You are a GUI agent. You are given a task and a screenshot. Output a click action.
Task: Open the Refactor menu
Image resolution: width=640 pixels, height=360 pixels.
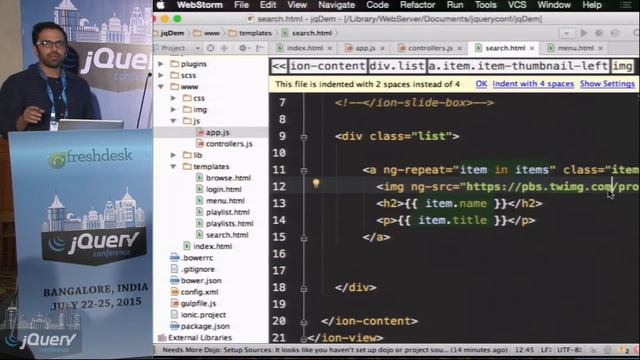click(417, 5)
